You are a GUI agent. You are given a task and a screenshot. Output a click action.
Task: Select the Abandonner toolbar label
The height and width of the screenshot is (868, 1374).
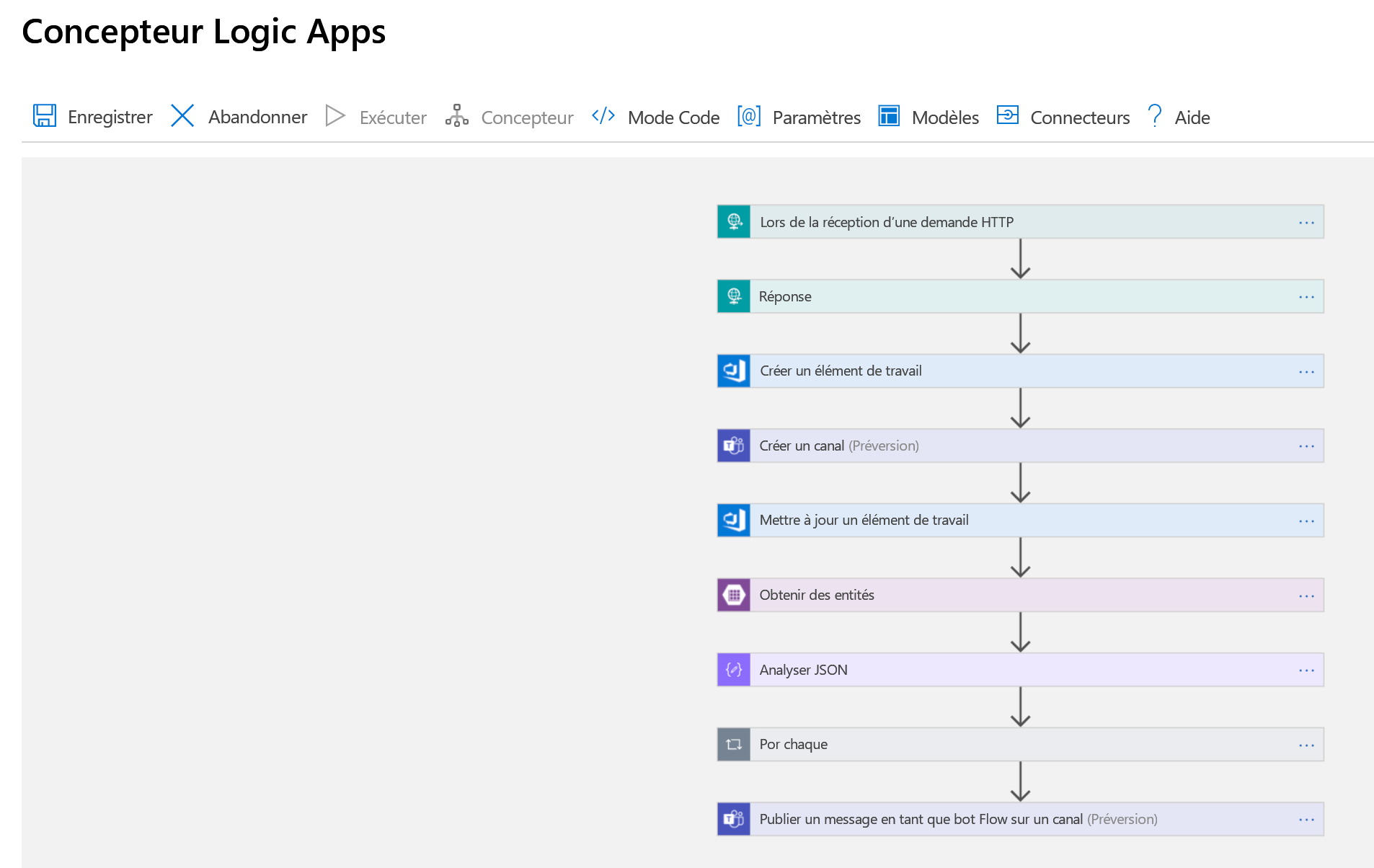pyautogui.click(x=257, y=117)
